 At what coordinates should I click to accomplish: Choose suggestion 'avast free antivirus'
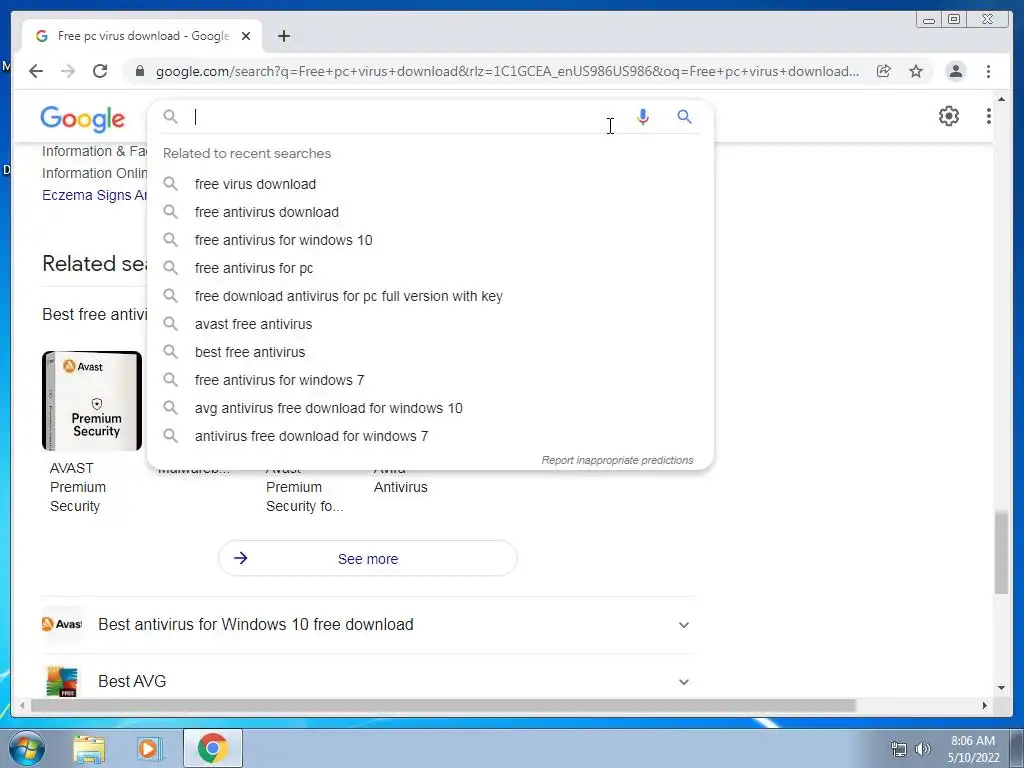[430, 325]
